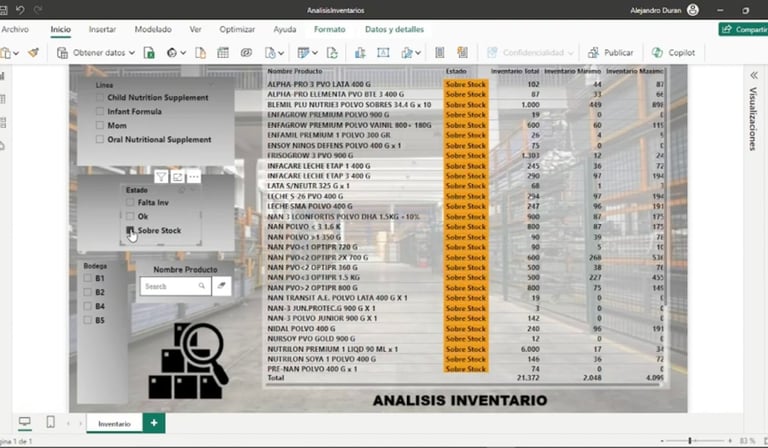This screenshot has width=768, height=448.
Task: Click the zoom out minus button
Action: [662, 441]
